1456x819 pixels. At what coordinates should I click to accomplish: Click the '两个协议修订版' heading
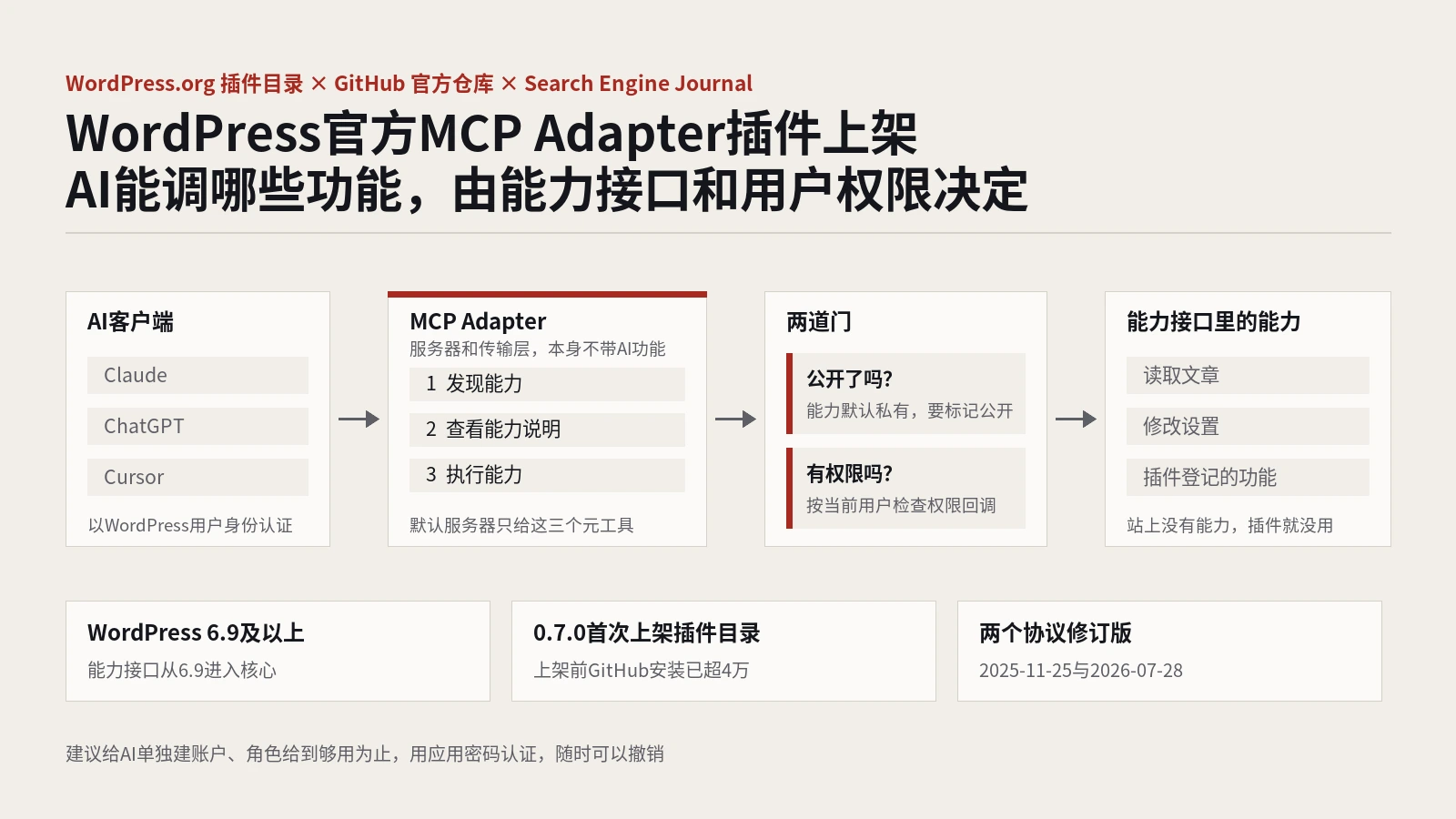[1056, 632]
